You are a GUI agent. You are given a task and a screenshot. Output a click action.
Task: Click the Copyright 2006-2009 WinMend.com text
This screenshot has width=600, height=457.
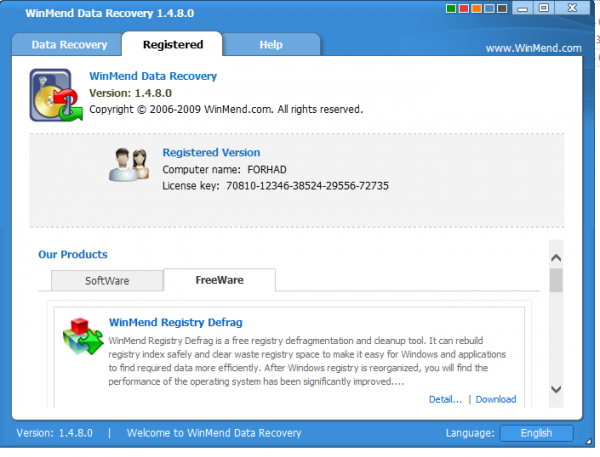click(x=226, y=109)
